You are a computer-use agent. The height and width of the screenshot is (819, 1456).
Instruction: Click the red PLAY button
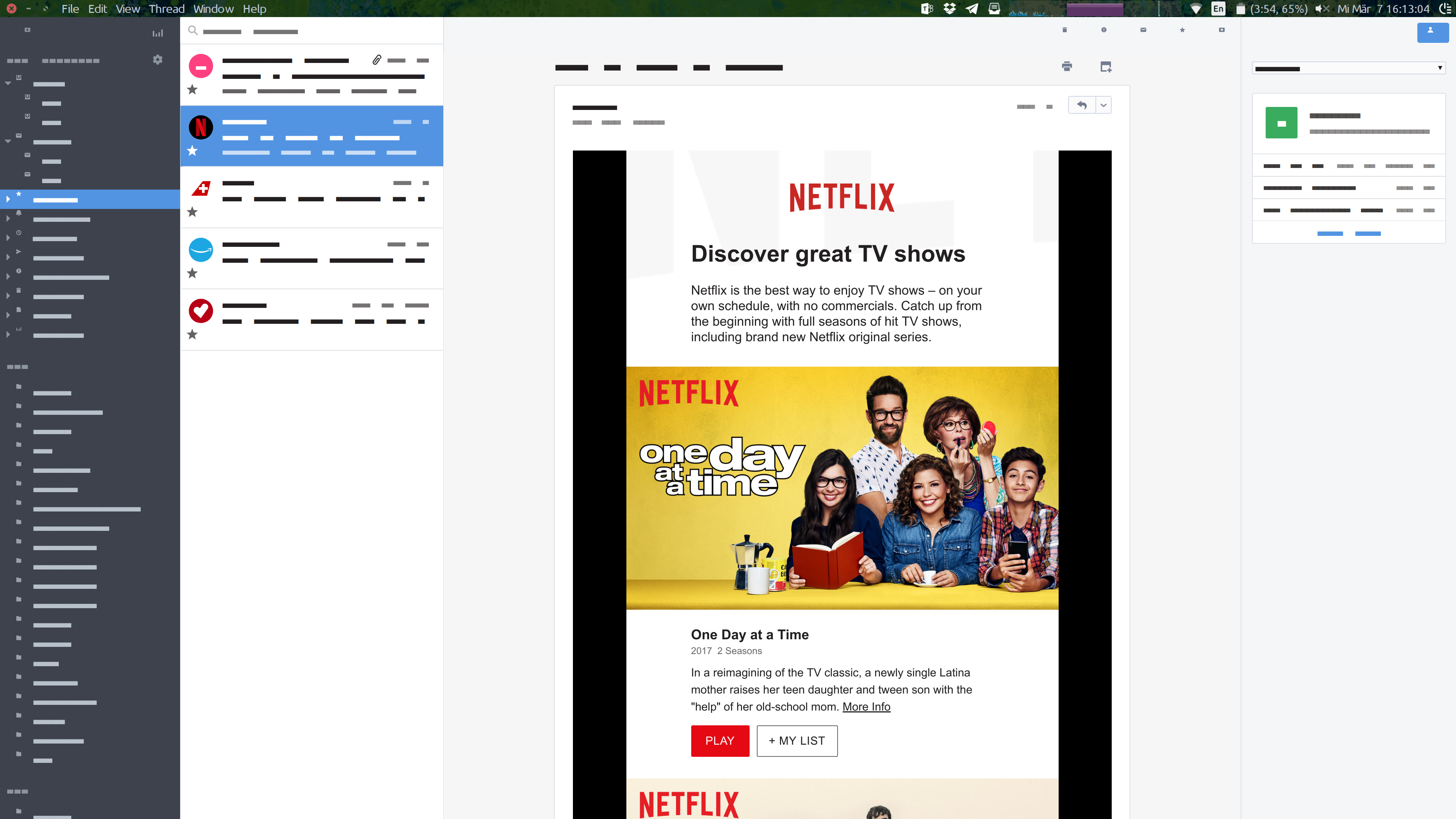pyautogui.click(x=720, y=741)
